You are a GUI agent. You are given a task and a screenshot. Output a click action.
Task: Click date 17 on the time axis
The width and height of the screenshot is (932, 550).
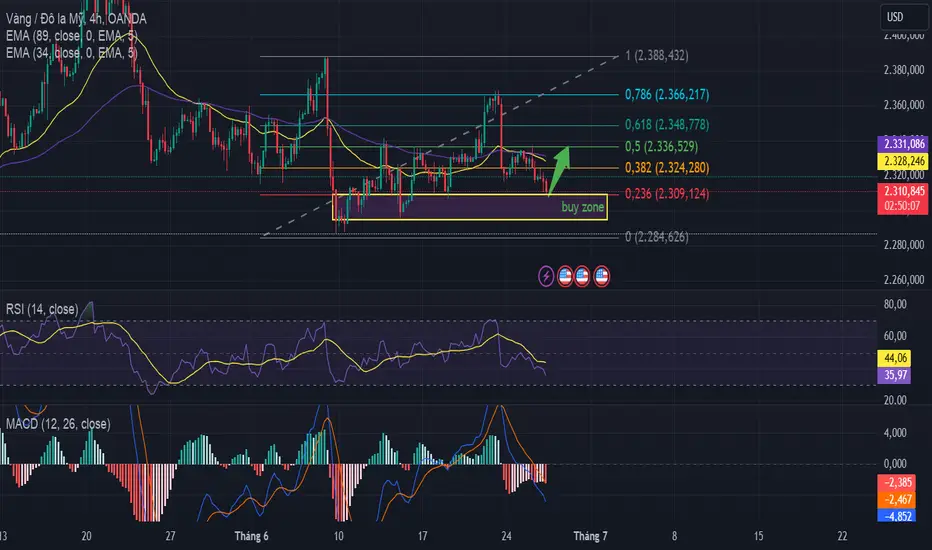[x=422, y=536]
